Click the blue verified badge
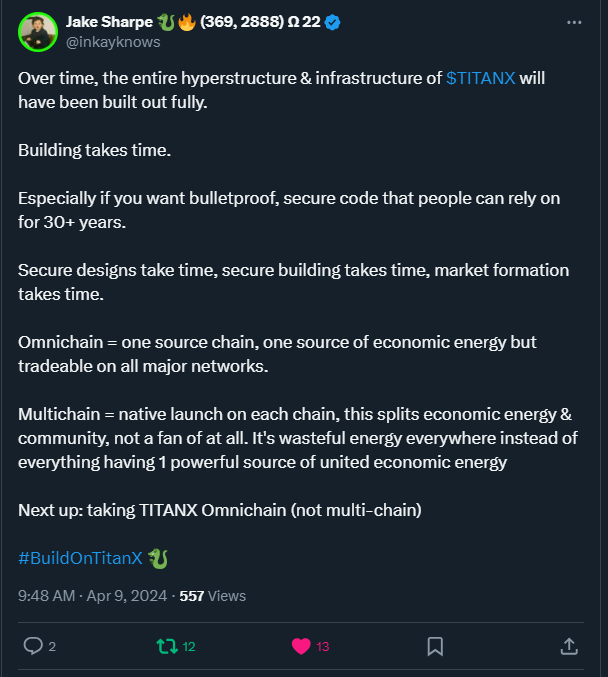 (333, 23)
